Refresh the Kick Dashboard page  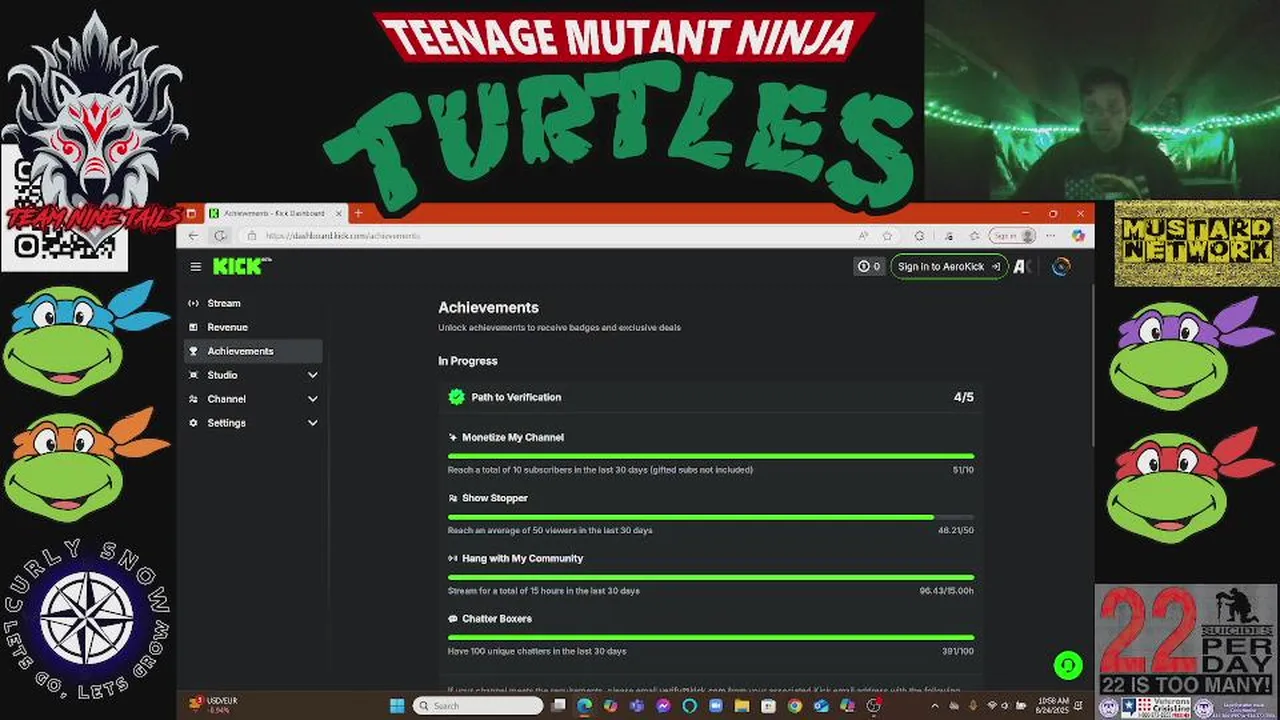[x=220, y=236]
